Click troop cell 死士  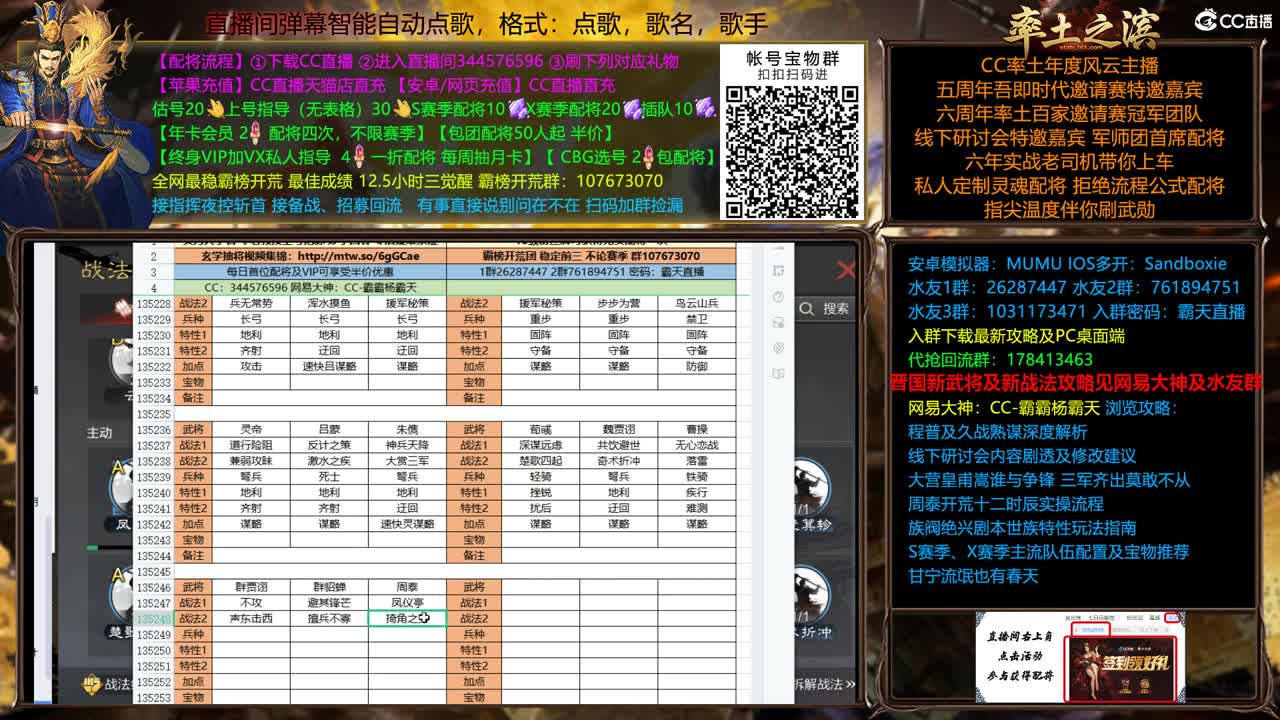(x=329, y=477)
